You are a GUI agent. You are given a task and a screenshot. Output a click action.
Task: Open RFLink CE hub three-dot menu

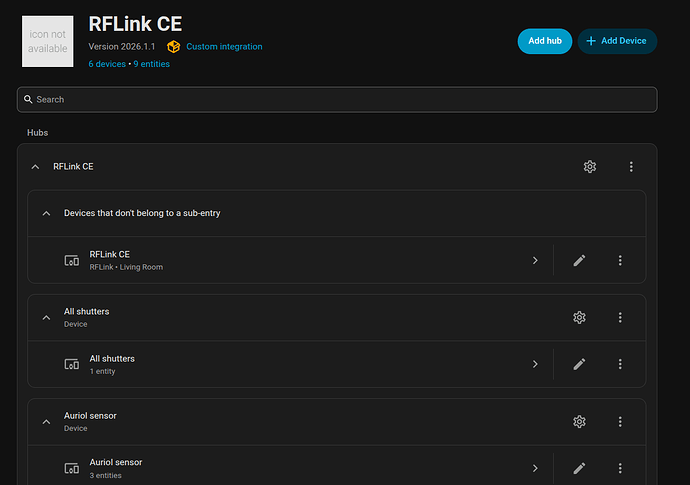click(x=631, y=167)
